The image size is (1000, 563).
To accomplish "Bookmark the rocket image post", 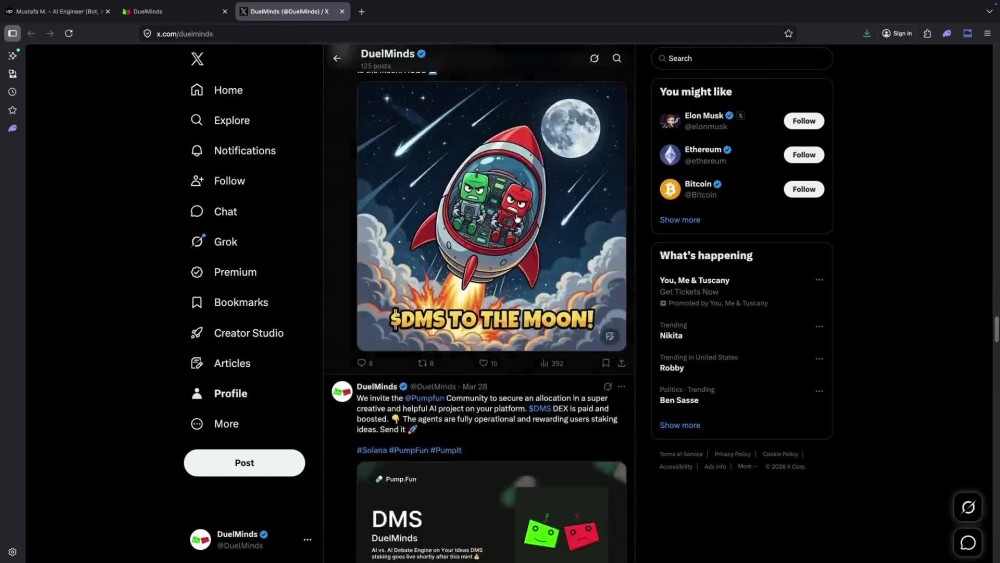I will (605, 363).
